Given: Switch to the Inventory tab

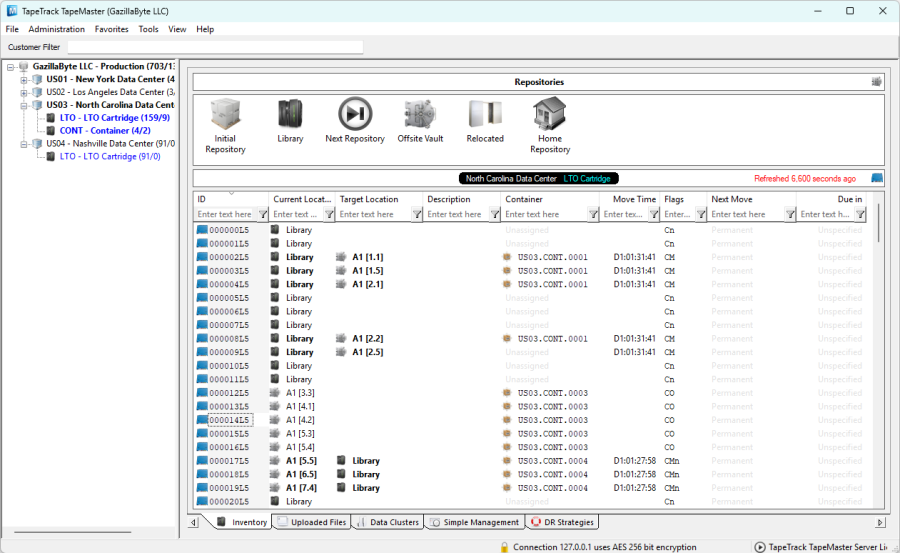Looking at the screenshot, I should 242,522.
